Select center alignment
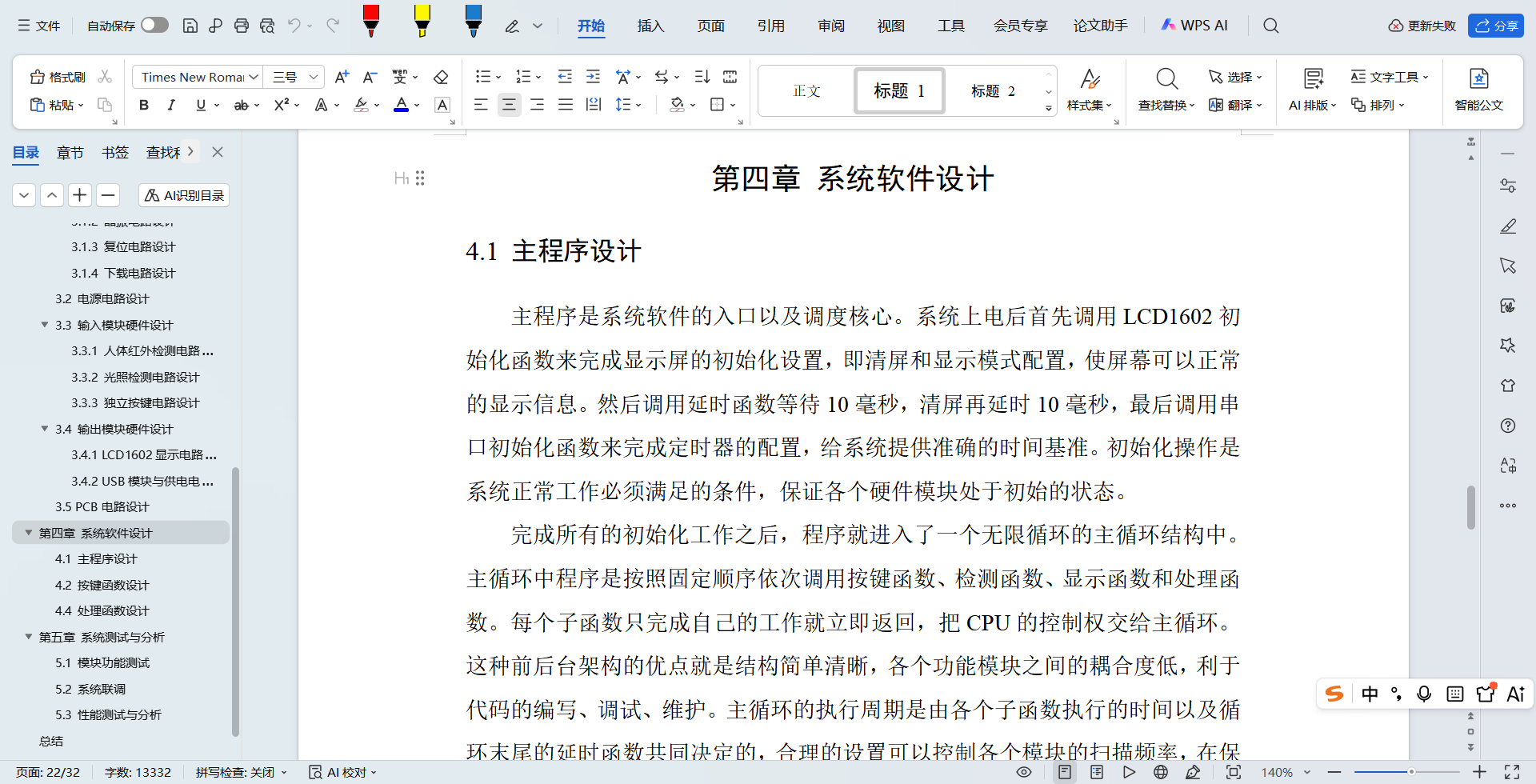Screen dimensions: 1536x784 click(509, 105)
